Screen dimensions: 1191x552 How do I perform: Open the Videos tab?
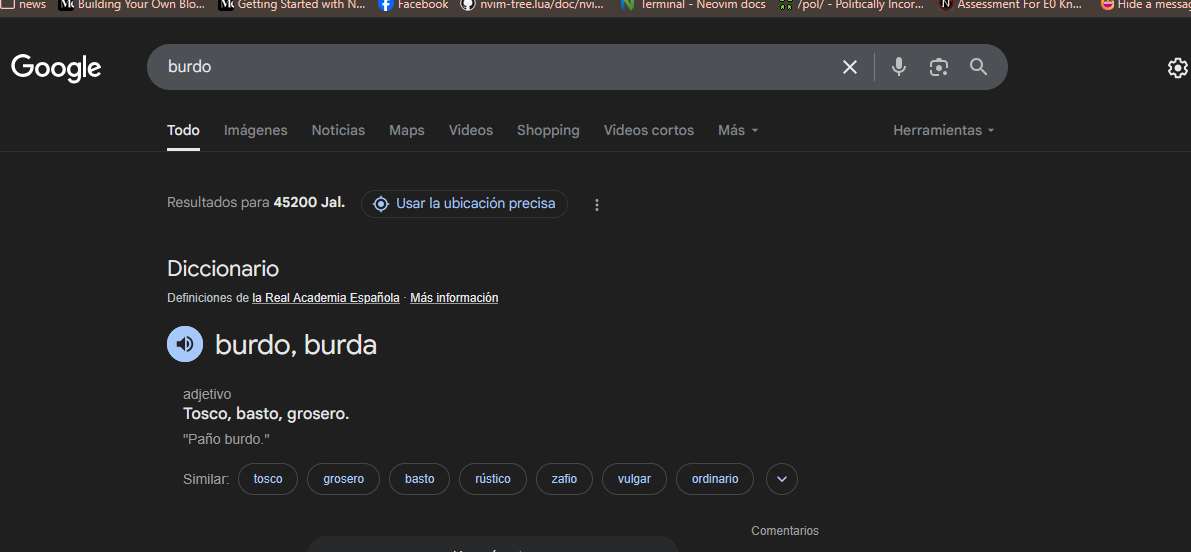pyautogui.click(x=470, y=130)
